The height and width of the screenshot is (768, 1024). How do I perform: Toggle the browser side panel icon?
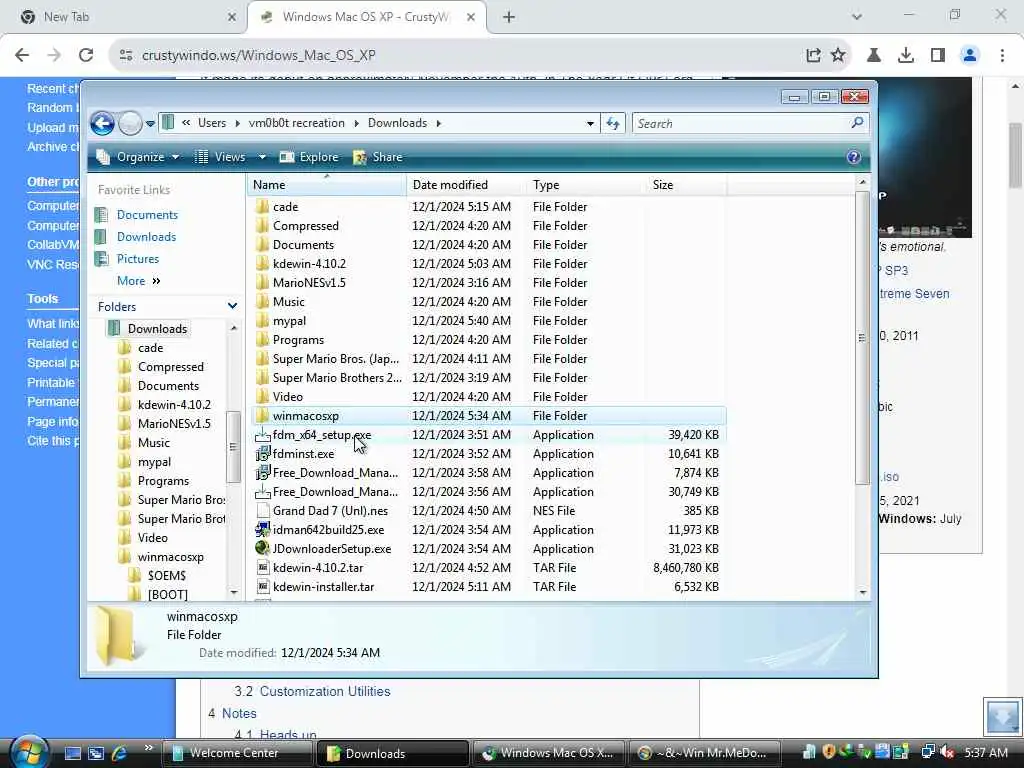coord(938,55)
